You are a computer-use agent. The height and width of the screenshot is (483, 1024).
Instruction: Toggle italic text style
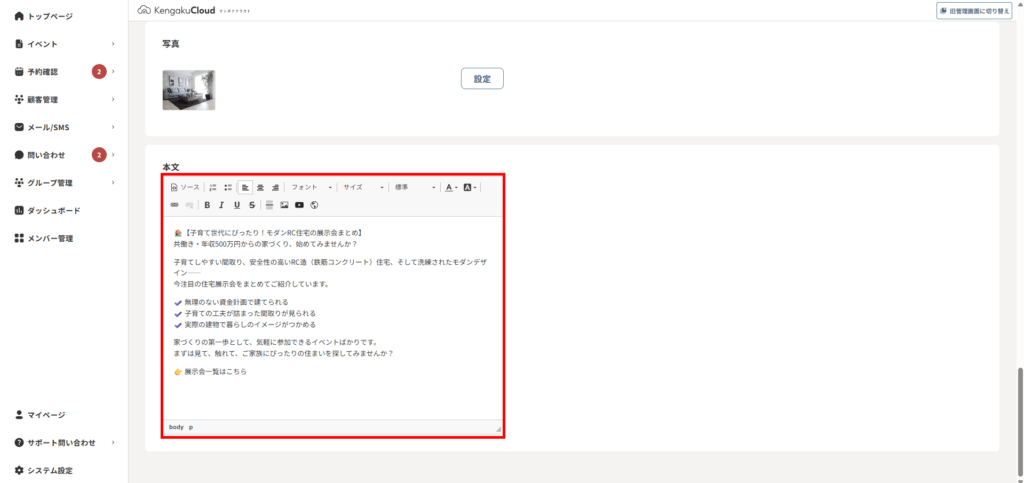222,205
